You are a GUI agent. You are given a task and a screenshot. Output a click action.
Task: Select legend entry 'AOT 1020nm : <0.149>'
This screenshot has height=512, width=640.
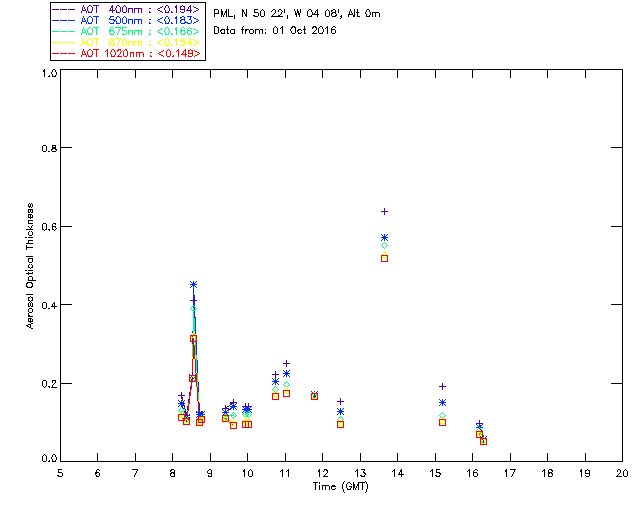(126, 53)
